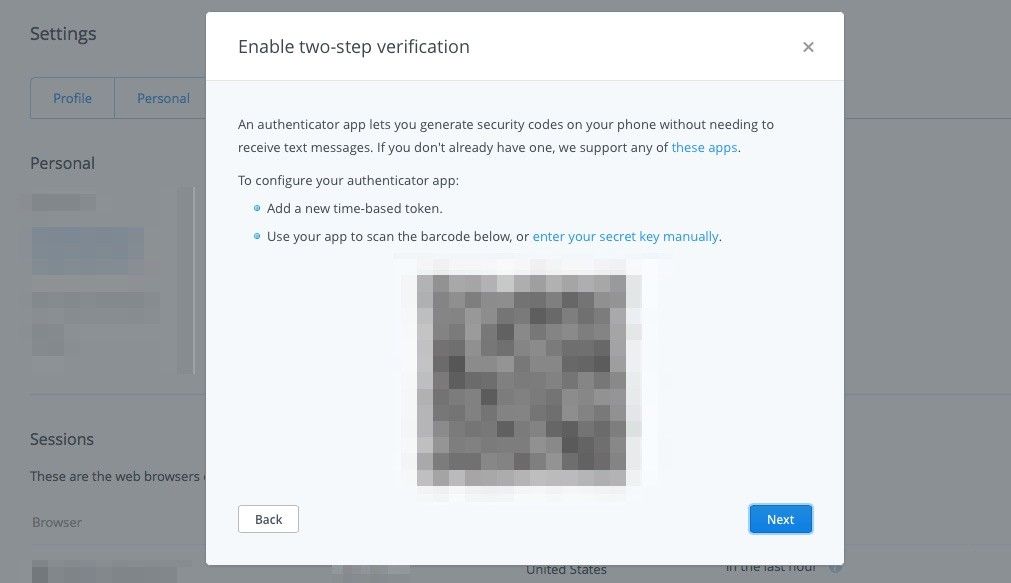Click bullet icon before 'Use your app to scan'
Screen dimensions: 1011x583
coord(257,237)
